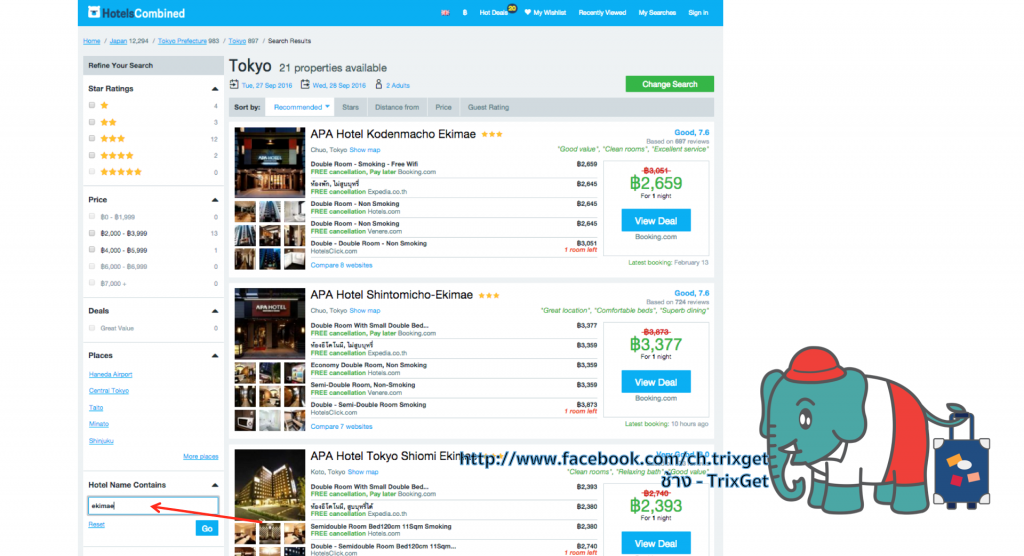Open APA Hotel Kodenmacho Ekimae title
1024x556 pixels.
click(x=393, y=134)
